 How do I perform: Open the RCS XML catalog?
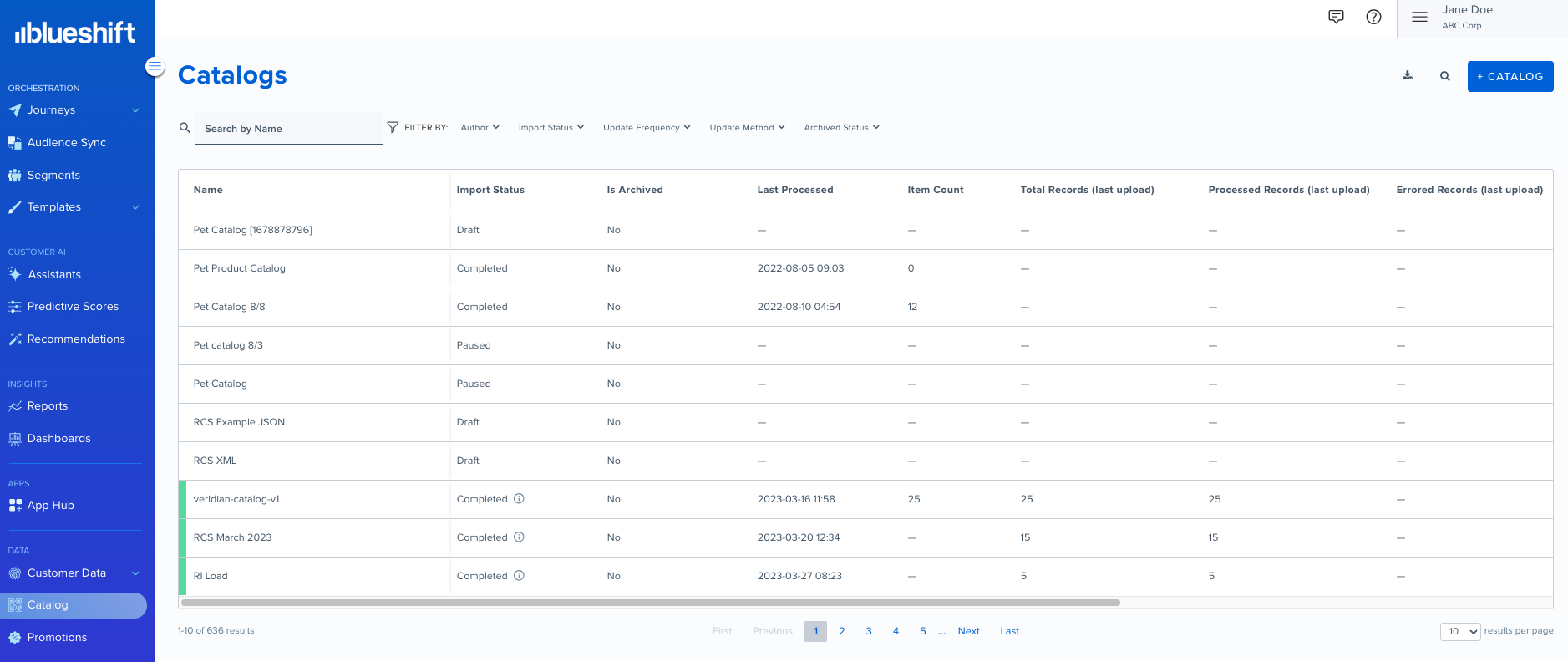pos(215,461)
